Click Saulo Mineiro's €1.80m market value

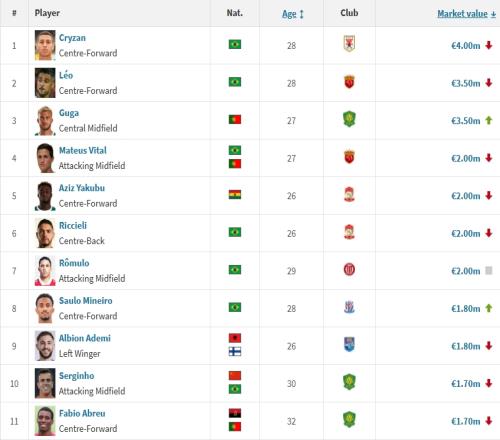[466, 309]
